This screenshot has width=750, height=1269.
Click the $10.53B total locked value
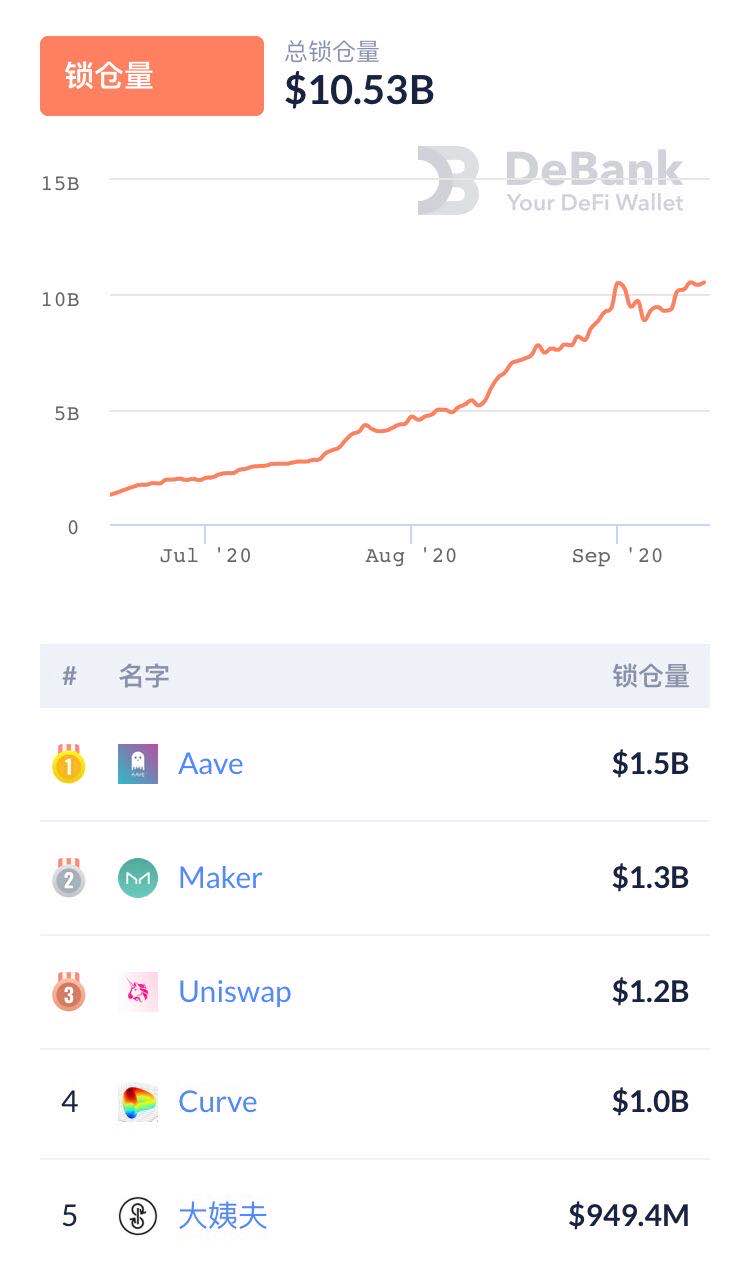coord(360,90)
